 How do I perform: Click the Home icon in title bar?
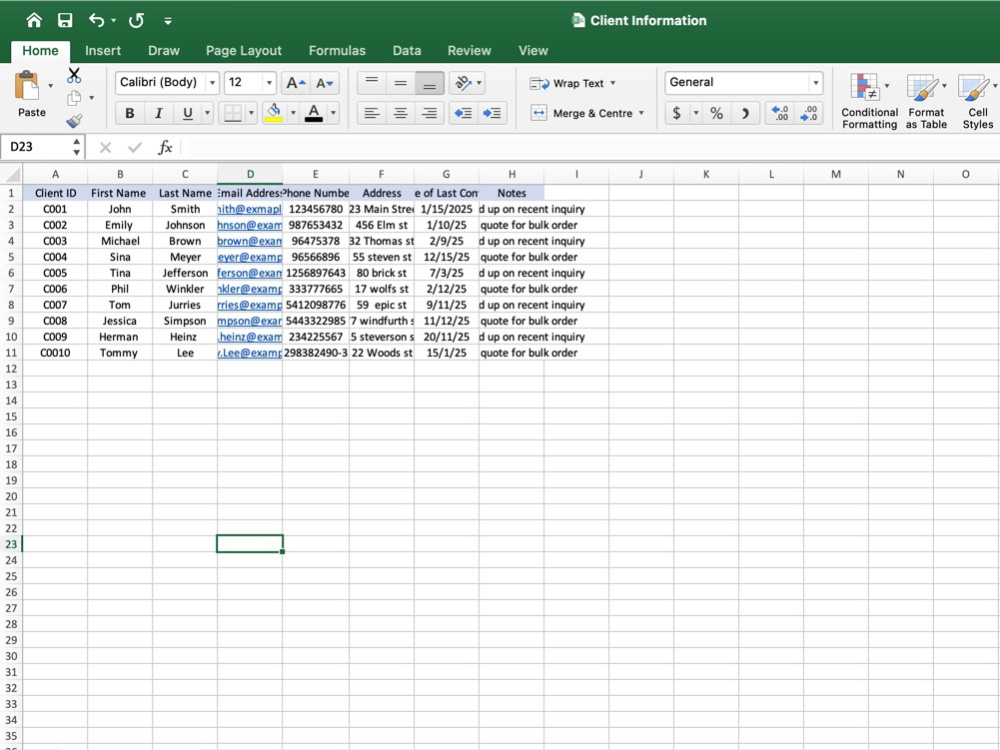(34, 20)
